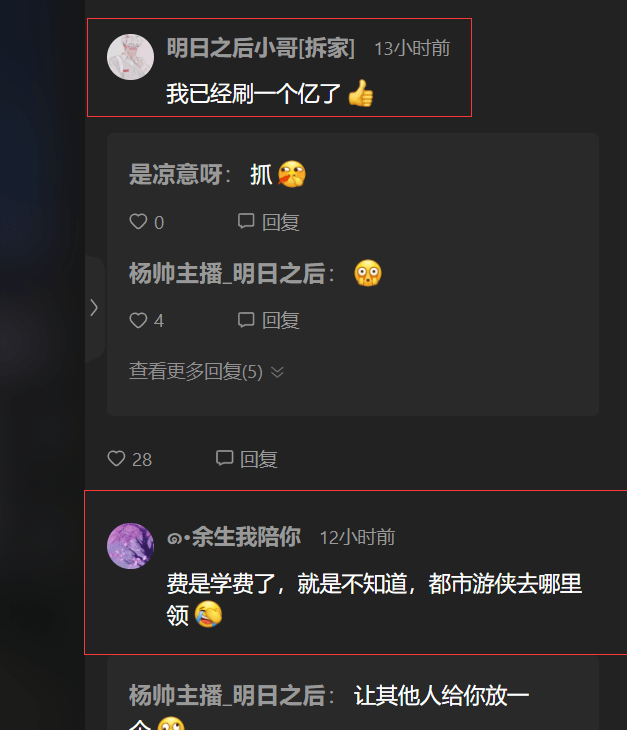Open 明日之后小哥[拆家]'s avatar

(130, 57)
